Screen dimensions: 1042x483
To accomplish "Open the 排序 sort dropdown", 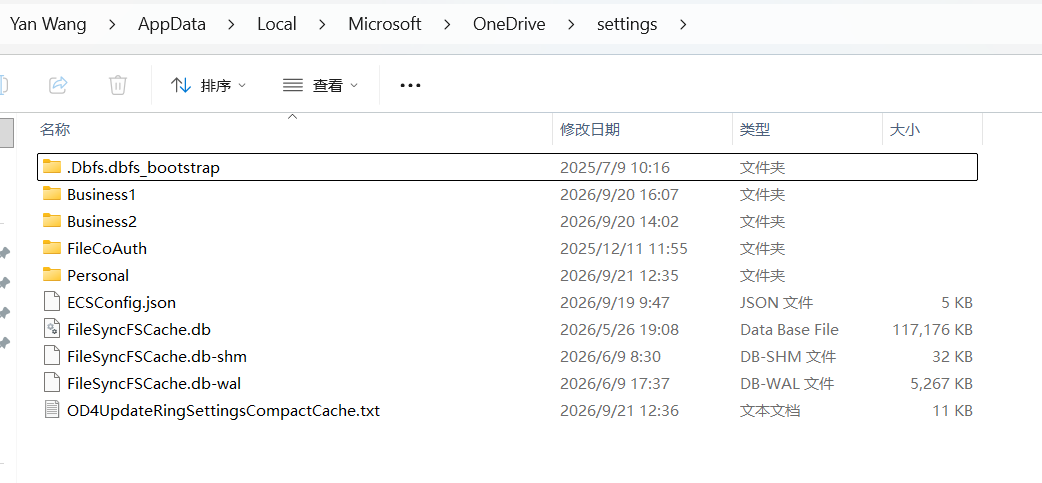I will pyautogui.click(x=208, y=85).
